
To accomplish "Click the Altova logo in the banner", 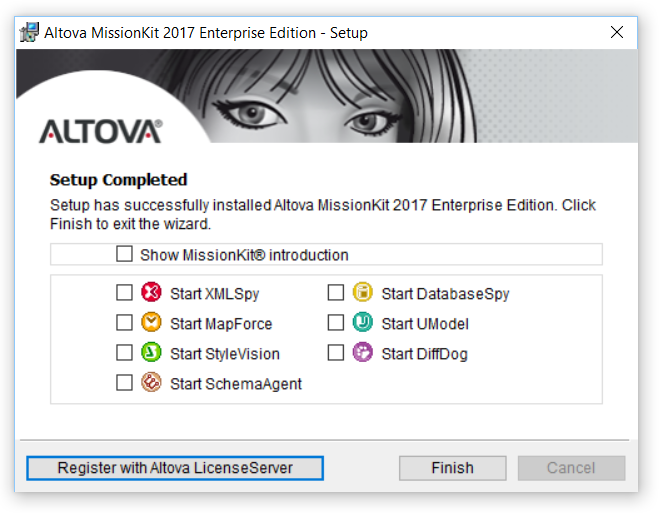I will tap(100, 131).
